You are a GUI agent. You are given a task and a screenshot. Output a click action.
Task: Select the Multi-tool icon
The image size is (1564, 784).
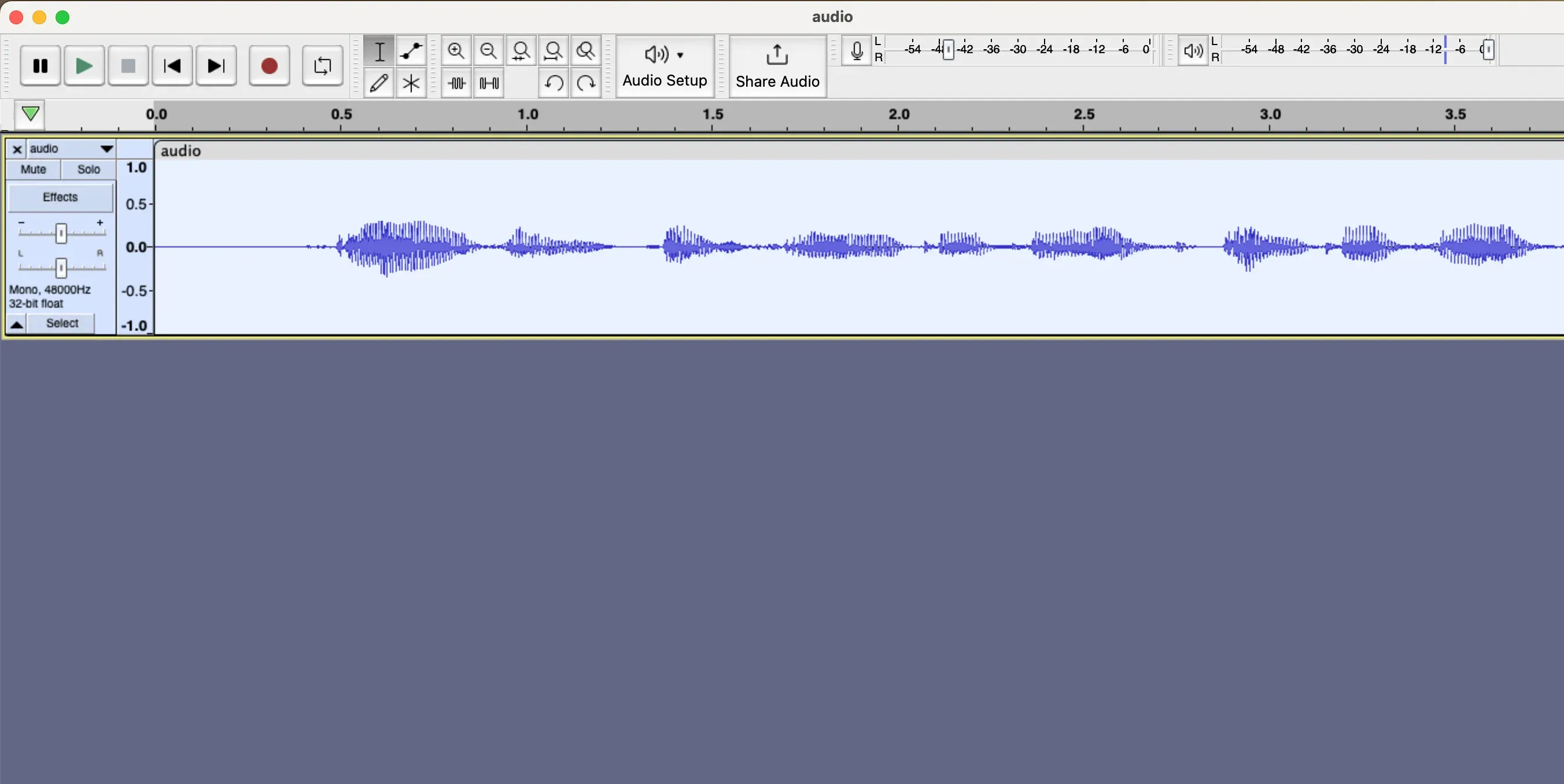[410, 83]
